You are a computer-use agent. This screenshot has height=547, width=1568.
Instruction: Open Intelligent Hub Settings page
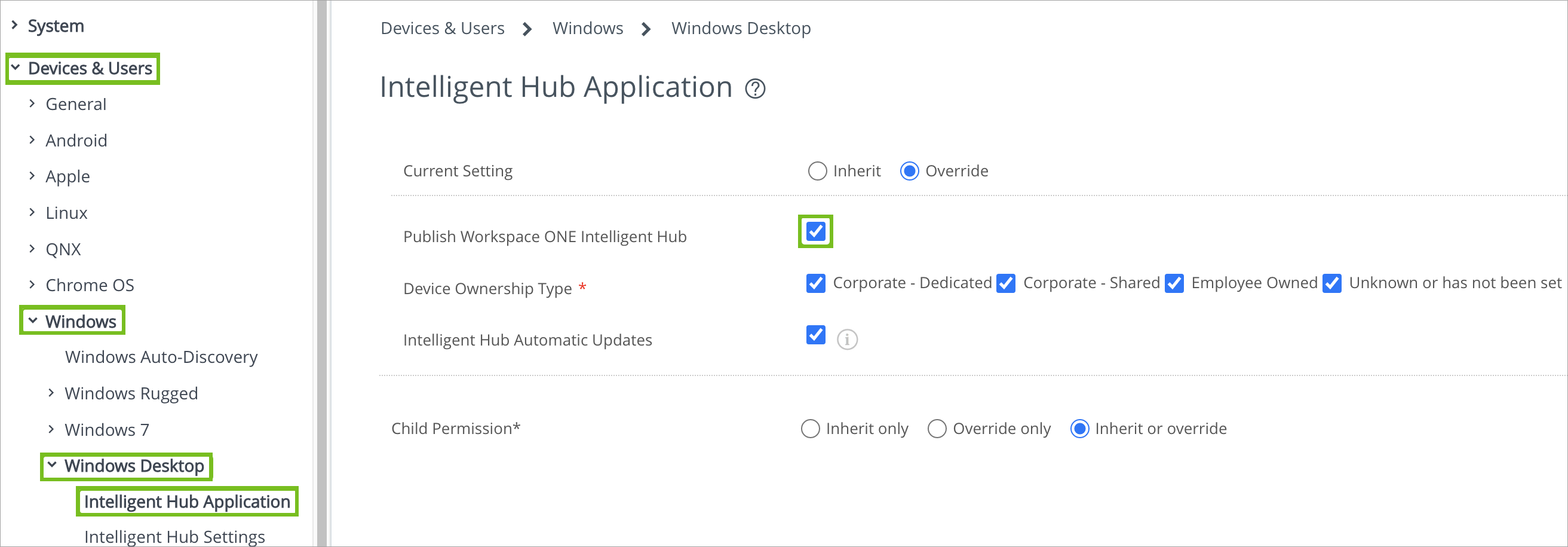174,537
